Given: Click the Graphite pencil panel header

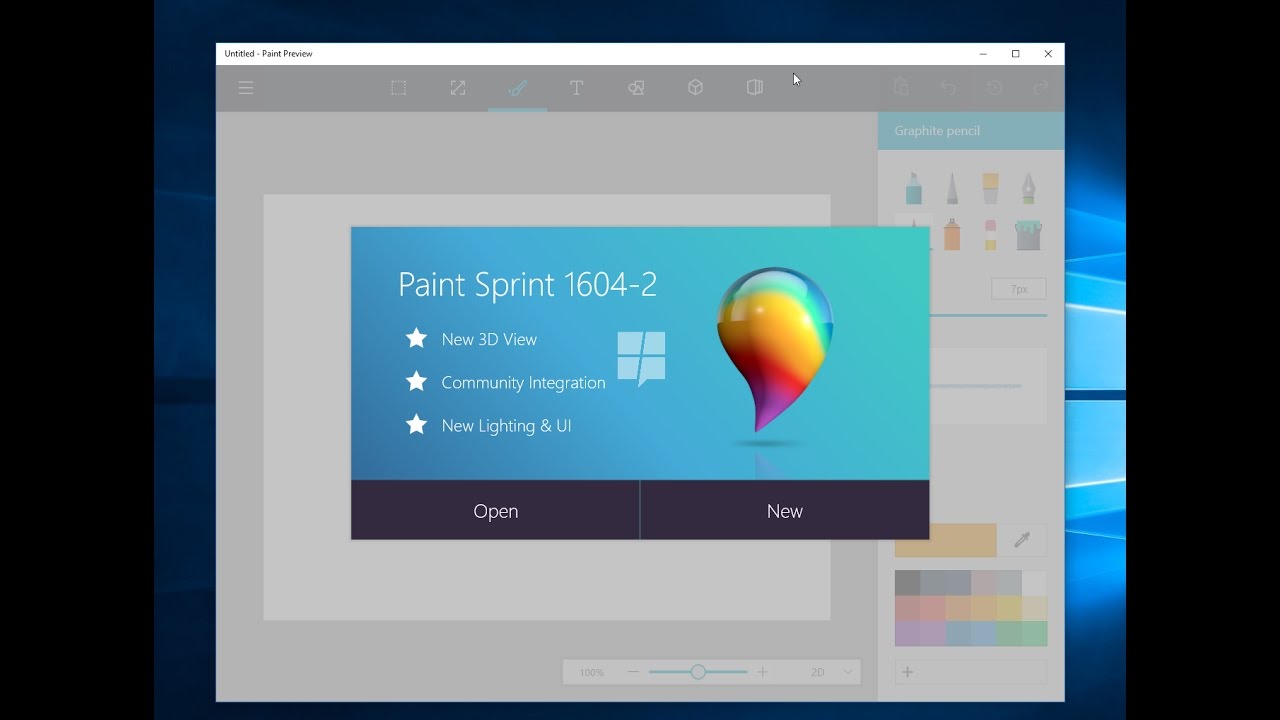Looking at the screenshot, I should 971,131.
